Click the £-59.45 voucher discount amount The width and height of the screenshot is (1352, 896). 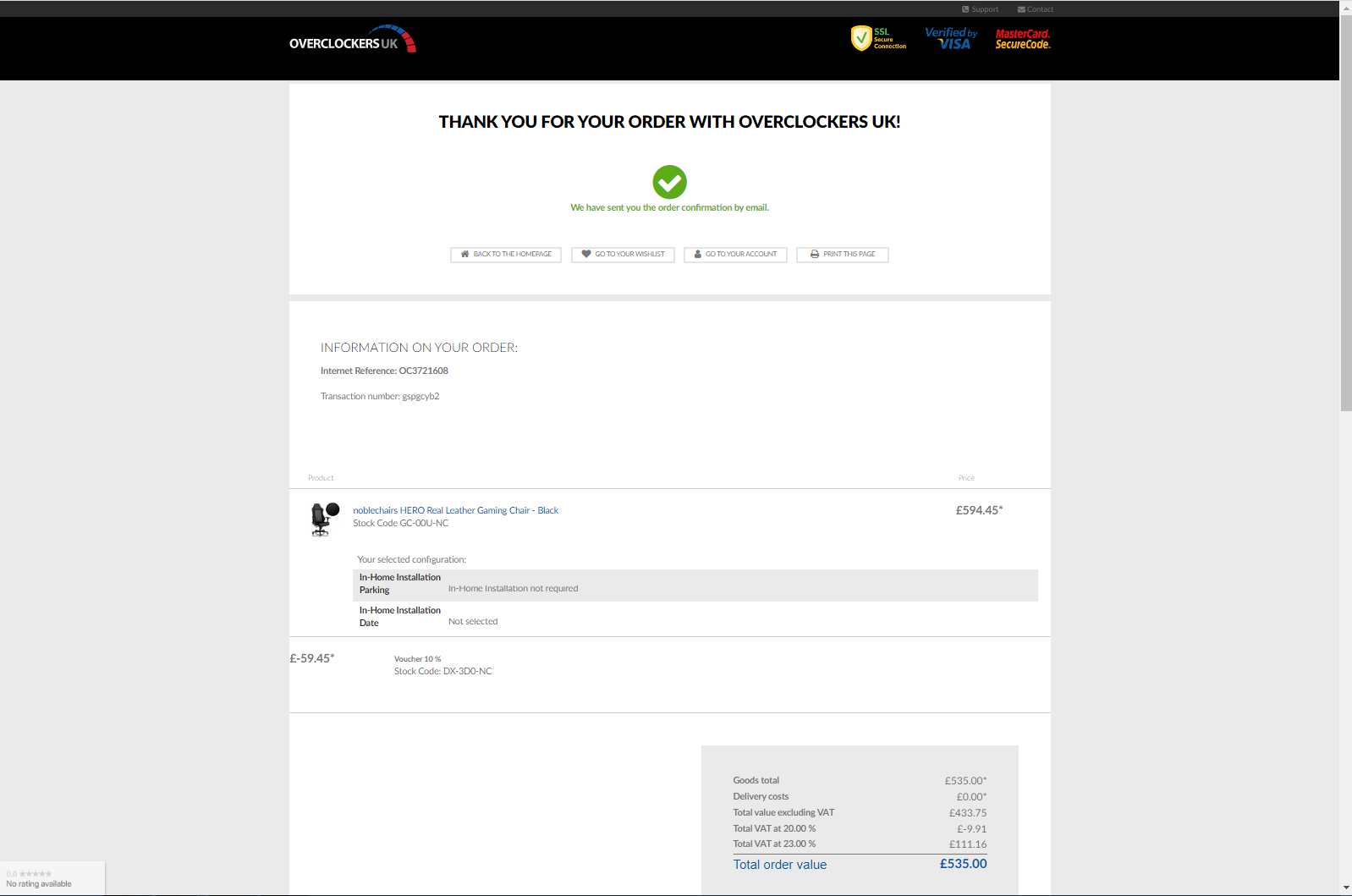click(x=312, y=658)
